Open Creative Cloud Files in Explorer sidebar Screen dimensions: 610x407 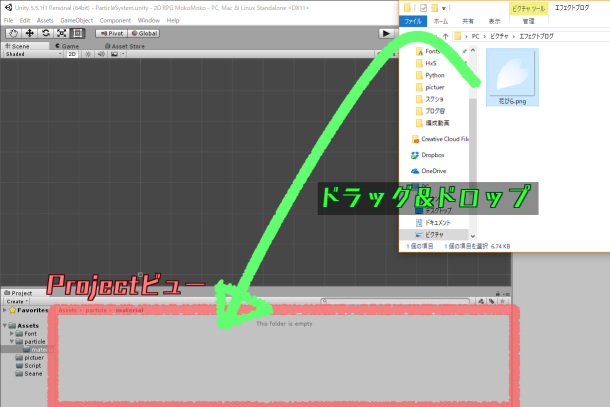tap(440, 139)
